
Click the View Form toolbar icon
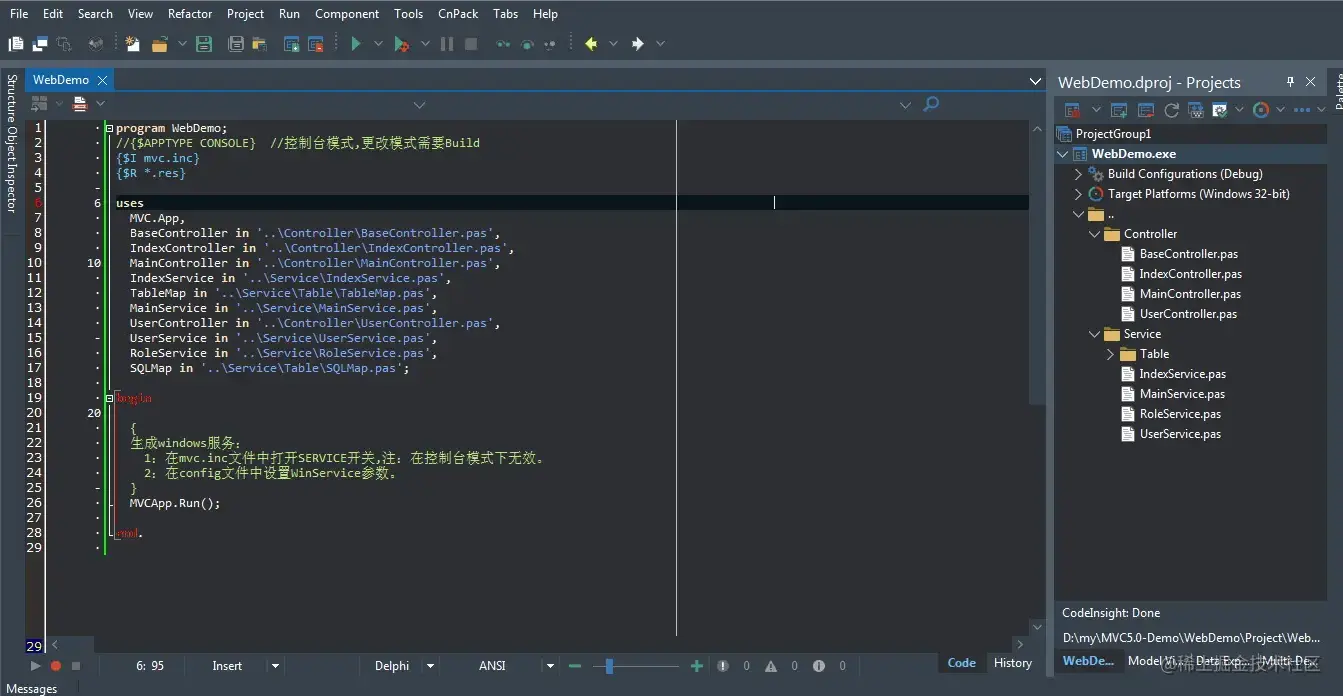(x=41, y=44)
